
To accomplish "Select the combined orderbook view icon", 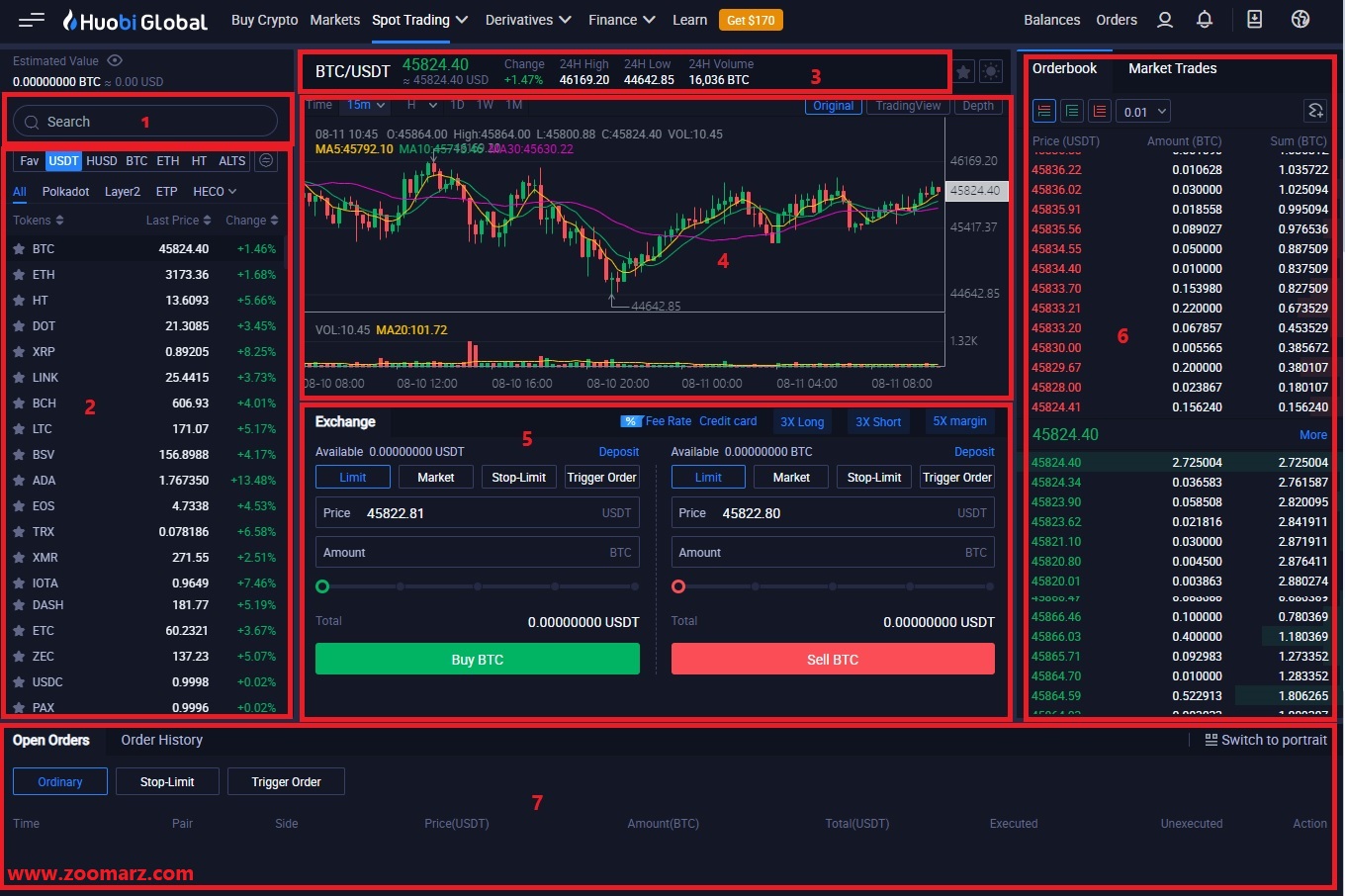I will (x=1044, y=111).
